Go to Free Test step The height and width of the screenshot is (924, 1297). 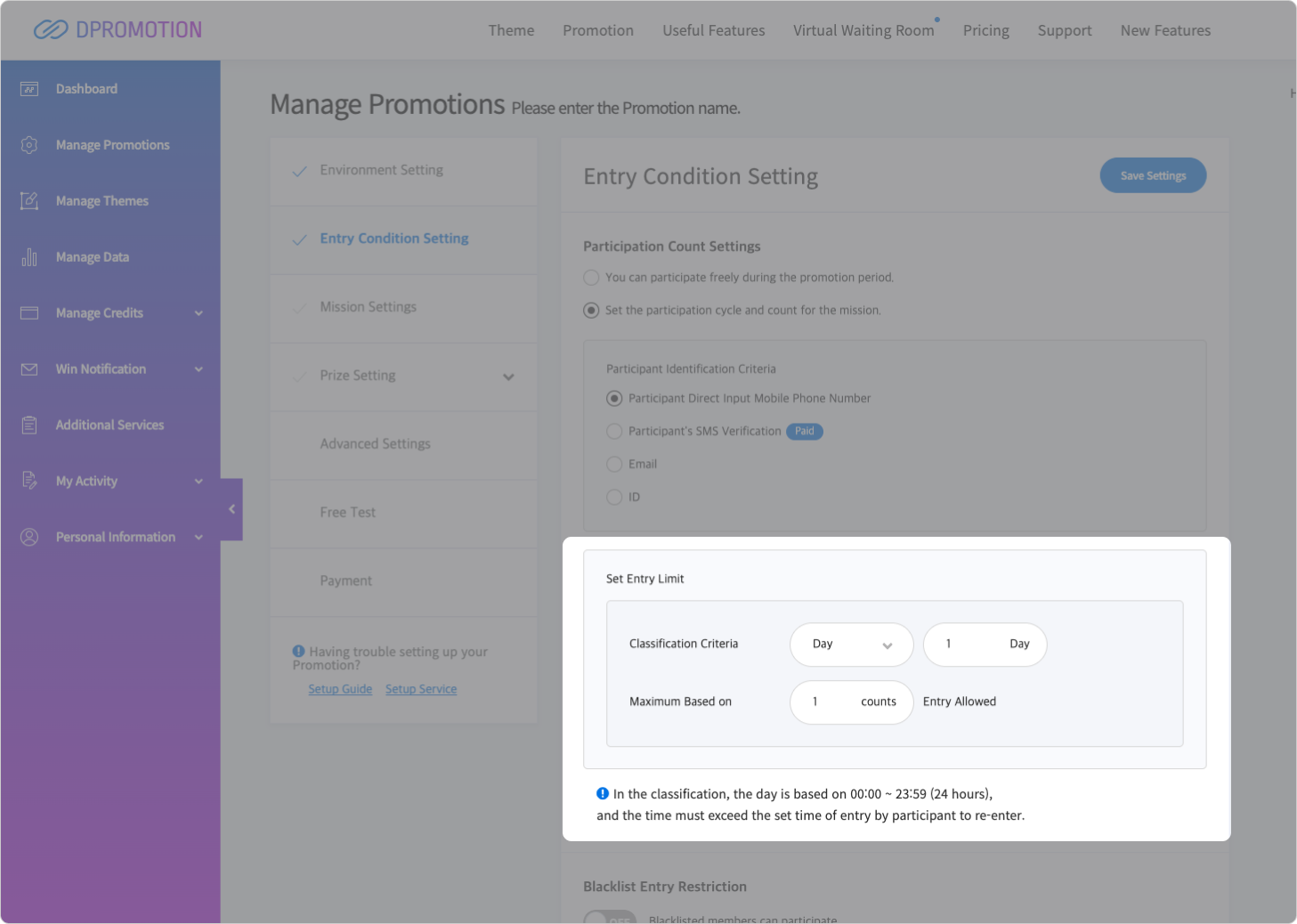click(404, 514)
